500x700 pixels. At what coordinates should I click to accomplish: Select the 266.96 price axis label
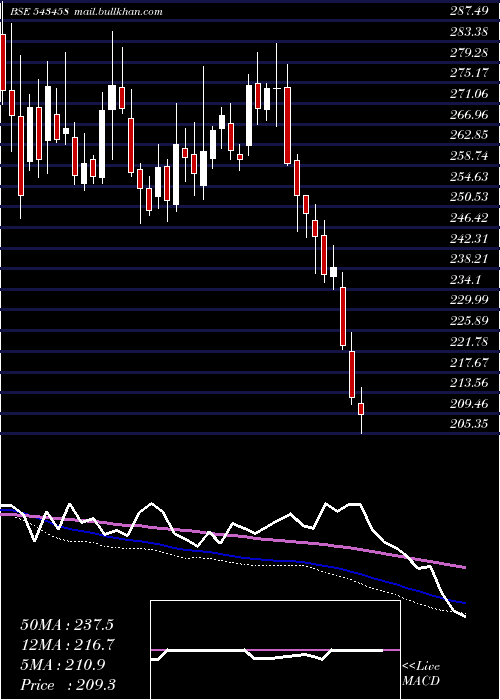pos(469,115)
